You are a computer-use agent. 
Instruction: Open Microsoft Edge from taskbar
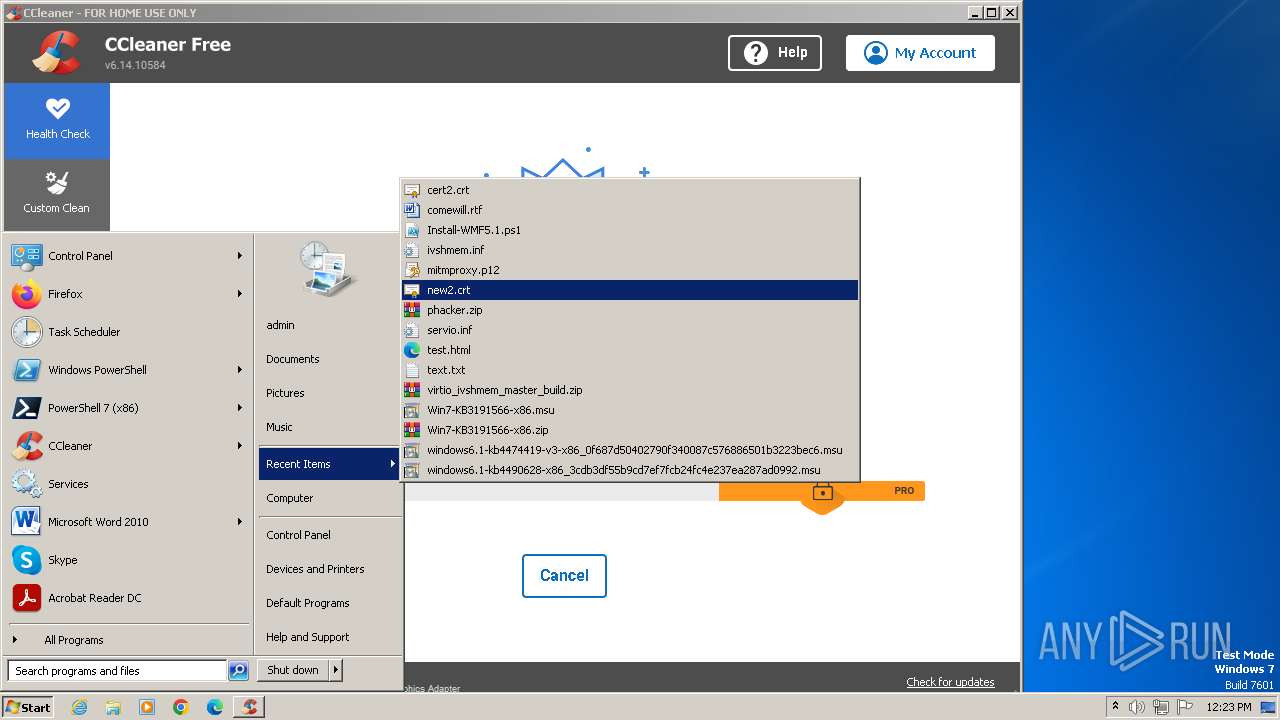[215, 707]
